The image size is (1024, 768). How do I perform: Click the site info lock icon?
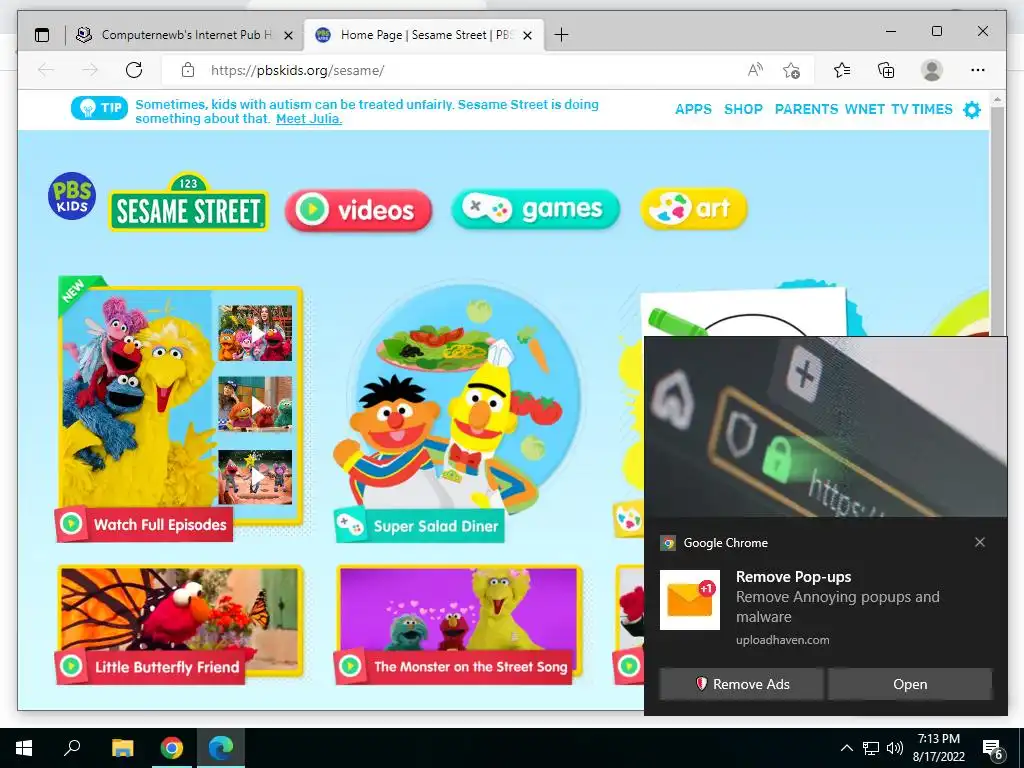click(x=187, y=70)
